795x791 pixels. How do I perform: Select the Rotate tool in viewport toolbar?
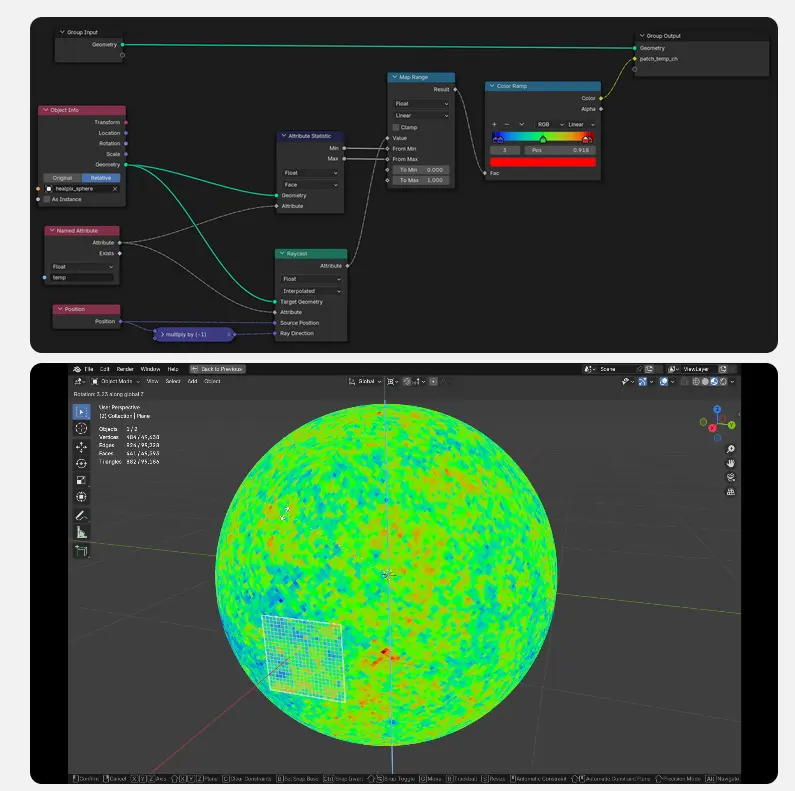click(81, 463)
